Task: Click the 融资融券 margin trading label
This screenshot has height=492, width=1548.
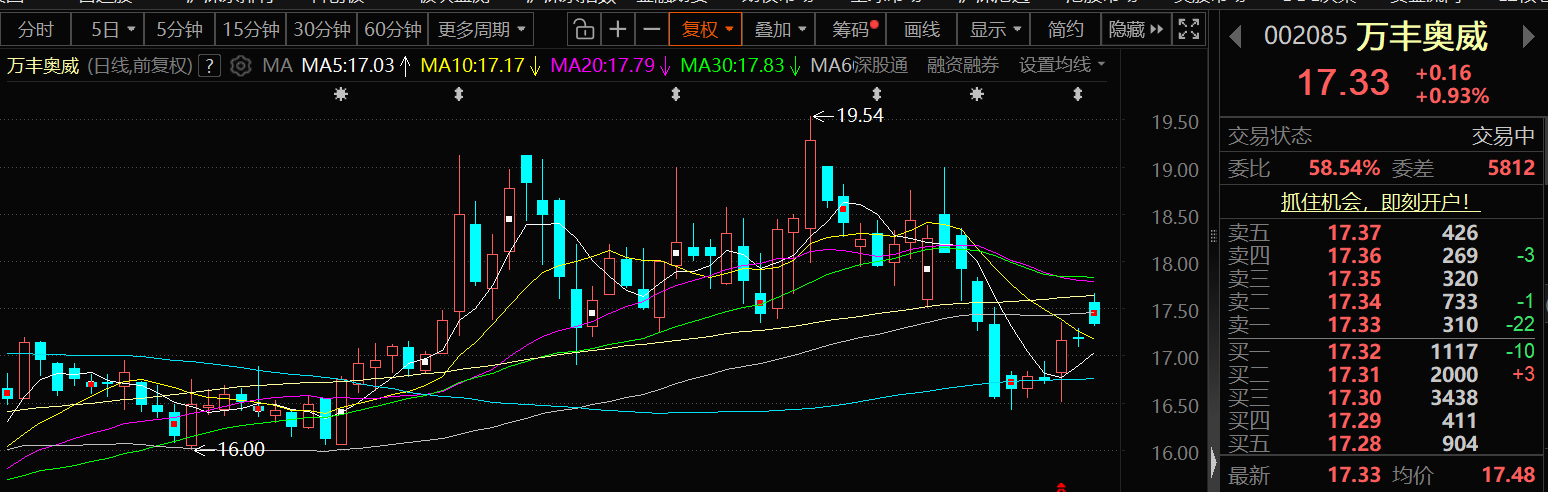Action: click(x=962, y=67)
